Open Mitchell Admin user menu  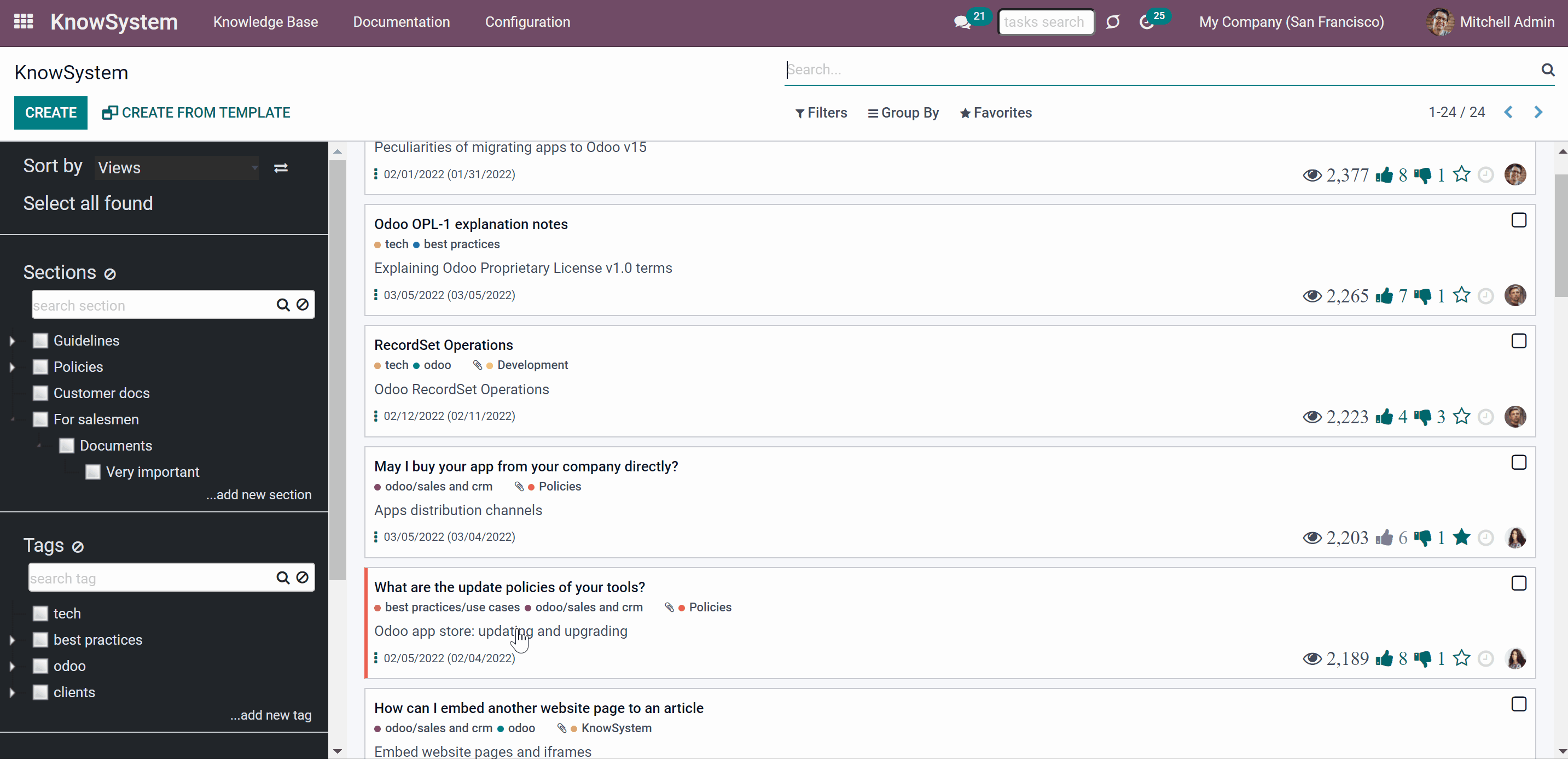tap(1490, 22)
